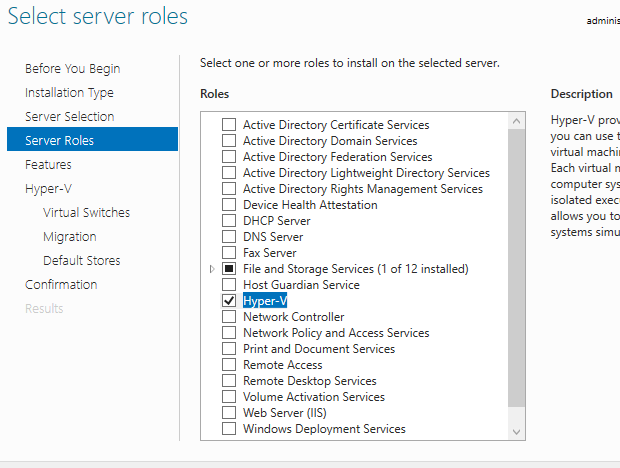This screenshot has height=468, width=620.
Task: Select the 'Active Directory Domain Services' label
Action: 330,141
